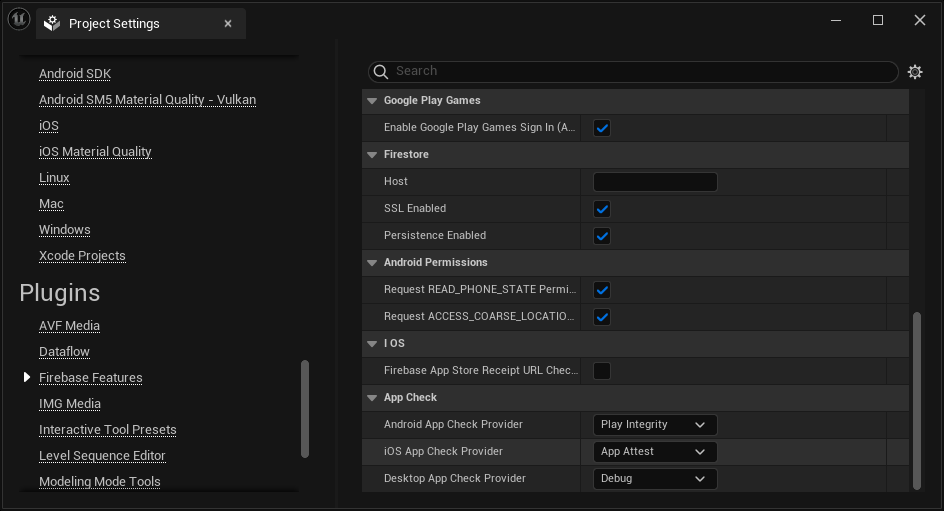Close the Project Settings tab

click(x=228, y=23)
